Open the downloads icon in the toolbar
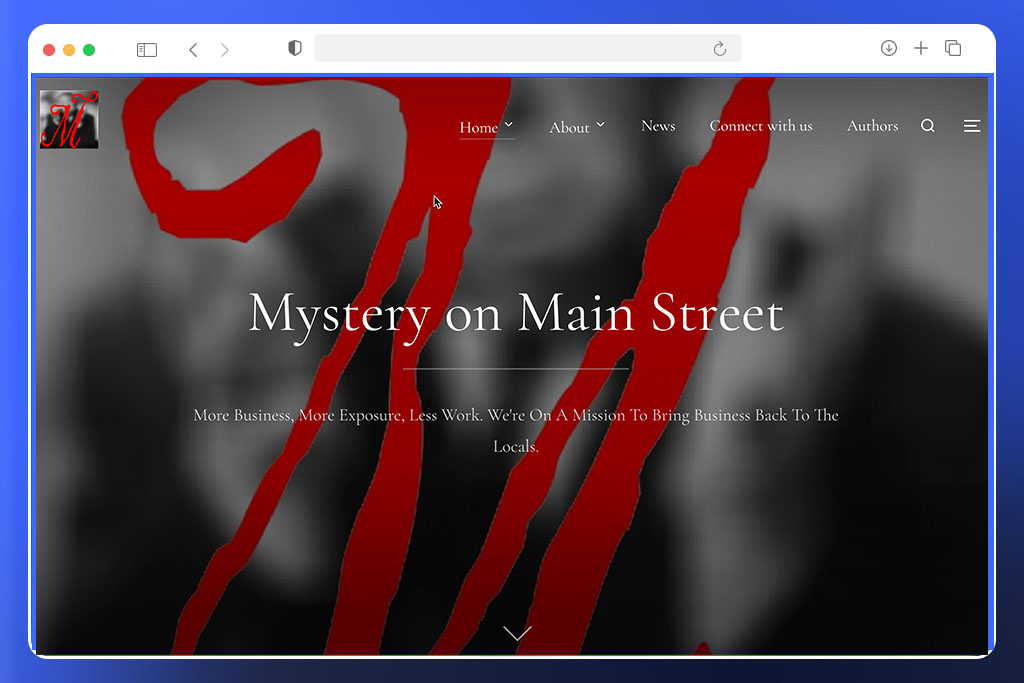Viewport: 1024px width, 683px height. coord(888,48)
